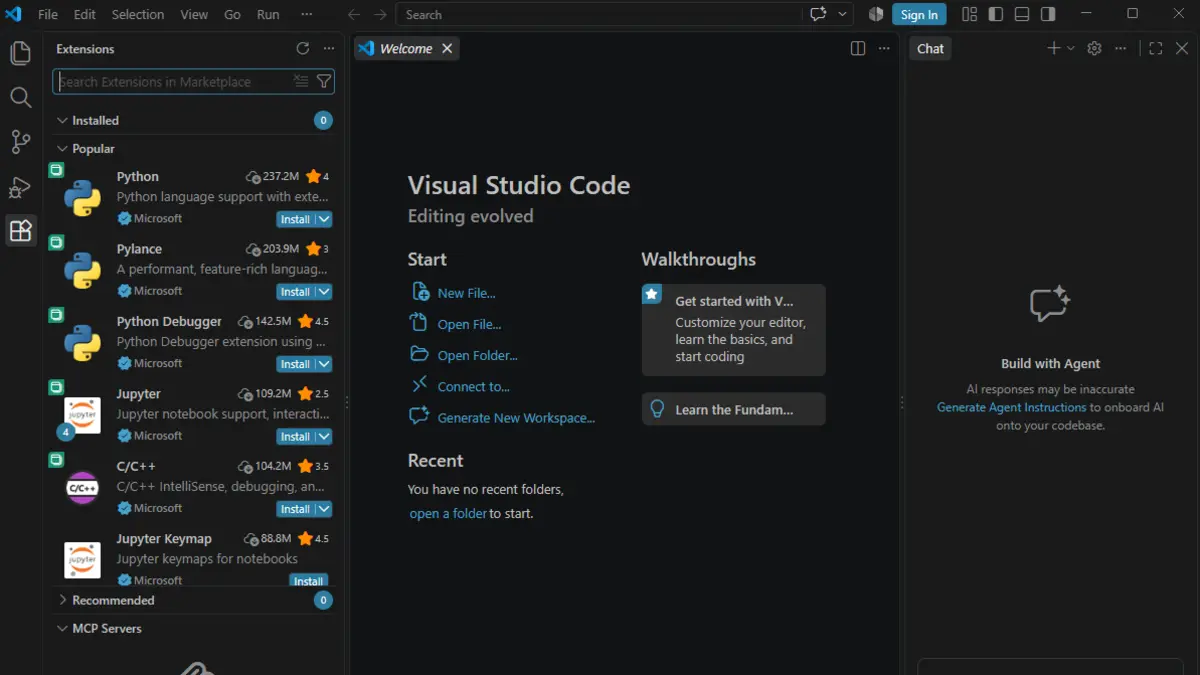Open the Copilot chat icon in title bar
The image size is (1200, 675).
click(819, 14)
